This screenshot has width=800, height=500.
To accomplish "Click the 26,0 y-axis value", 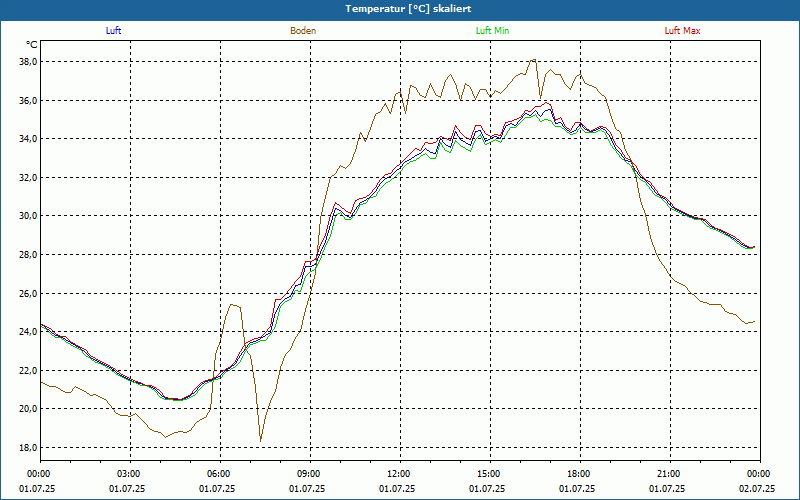I will click(x=28, y=293).
